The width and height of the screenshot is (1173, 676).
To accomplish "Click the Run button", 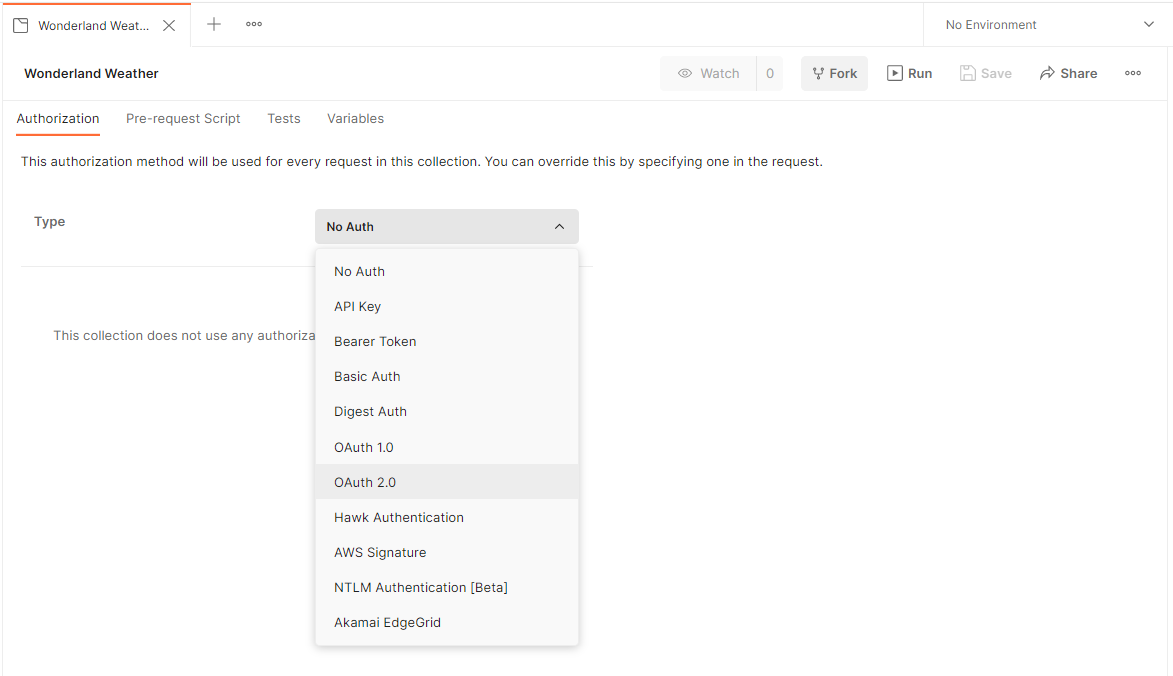I will tap(909, 73).
